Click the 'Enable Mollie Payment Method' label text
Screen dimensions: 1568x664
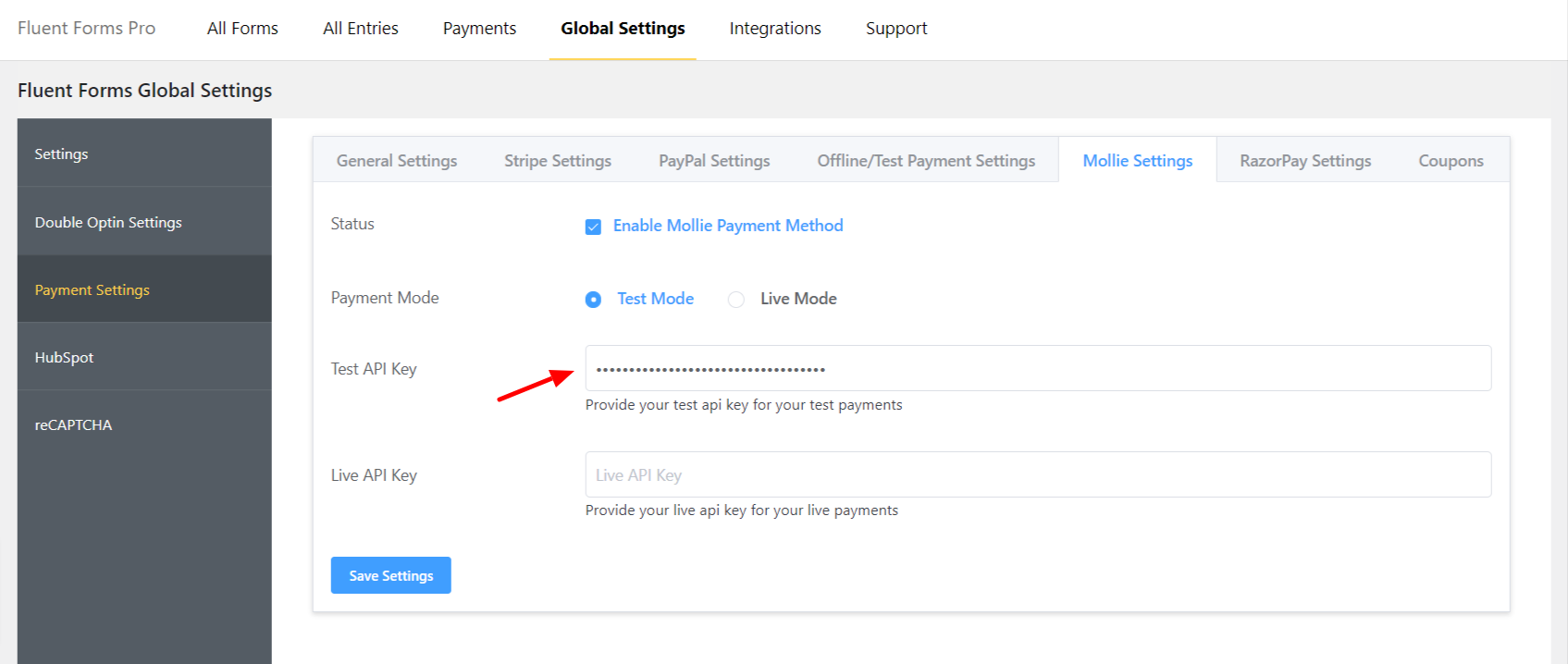728,226
